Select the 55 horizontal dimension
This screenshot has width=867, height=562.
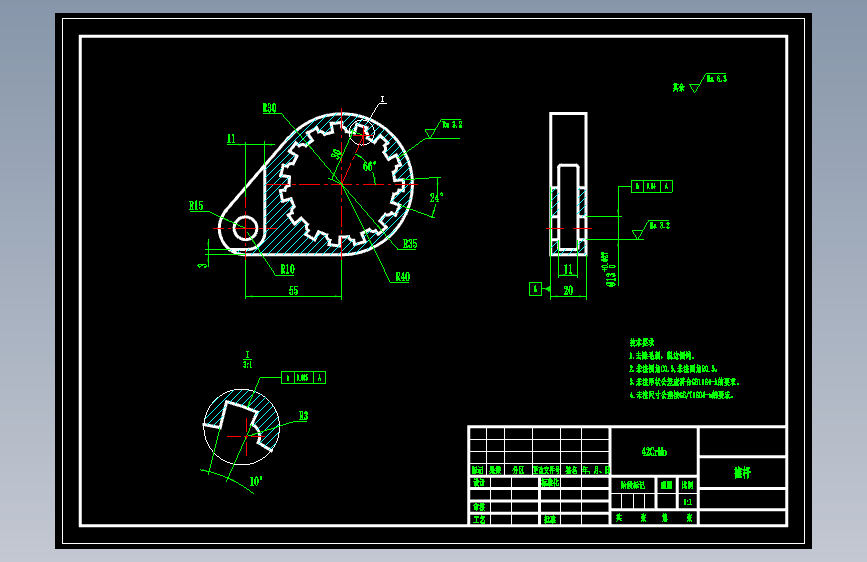click(294, 290)
